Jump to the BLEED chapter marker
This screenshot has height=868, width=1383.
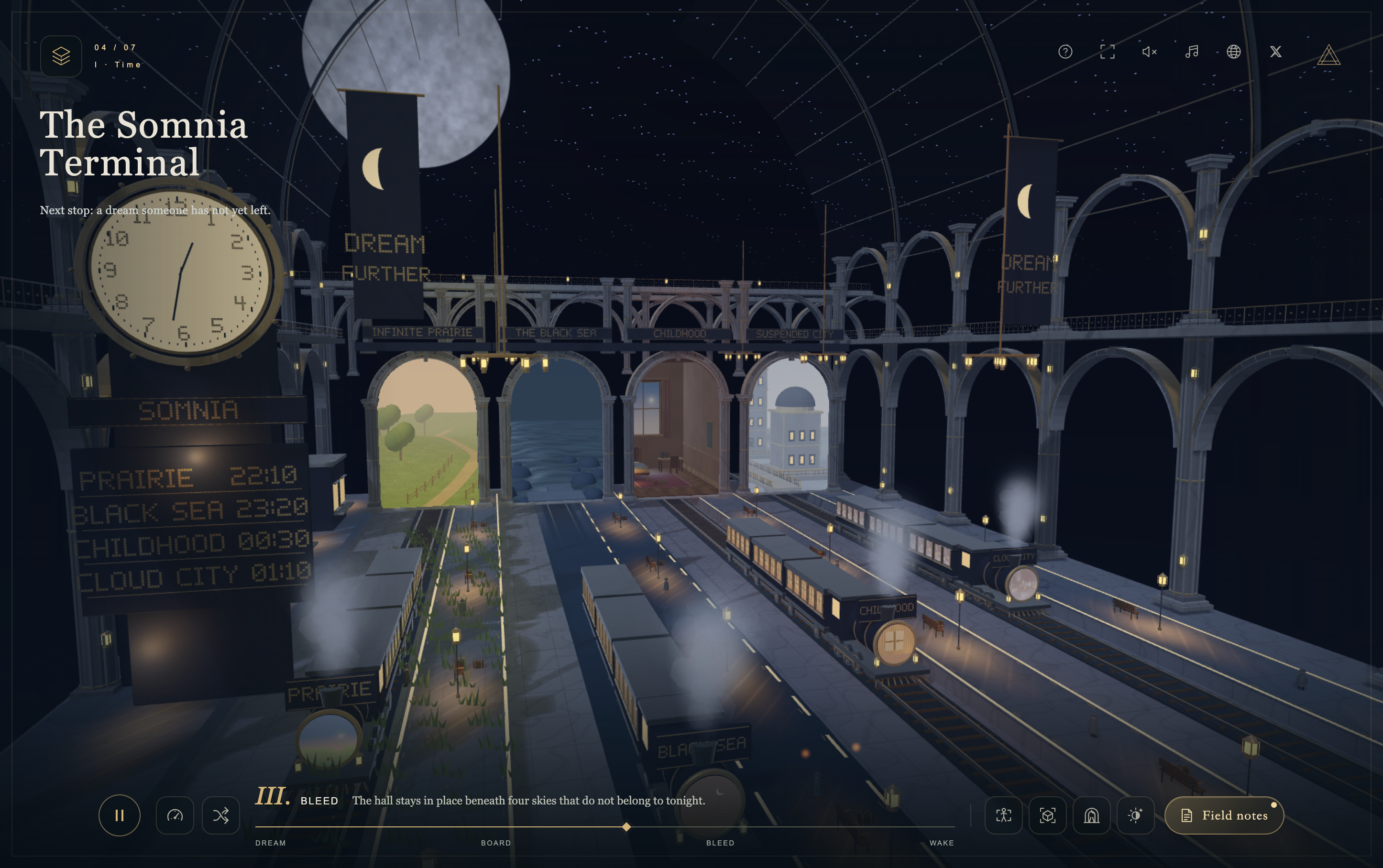720,843
